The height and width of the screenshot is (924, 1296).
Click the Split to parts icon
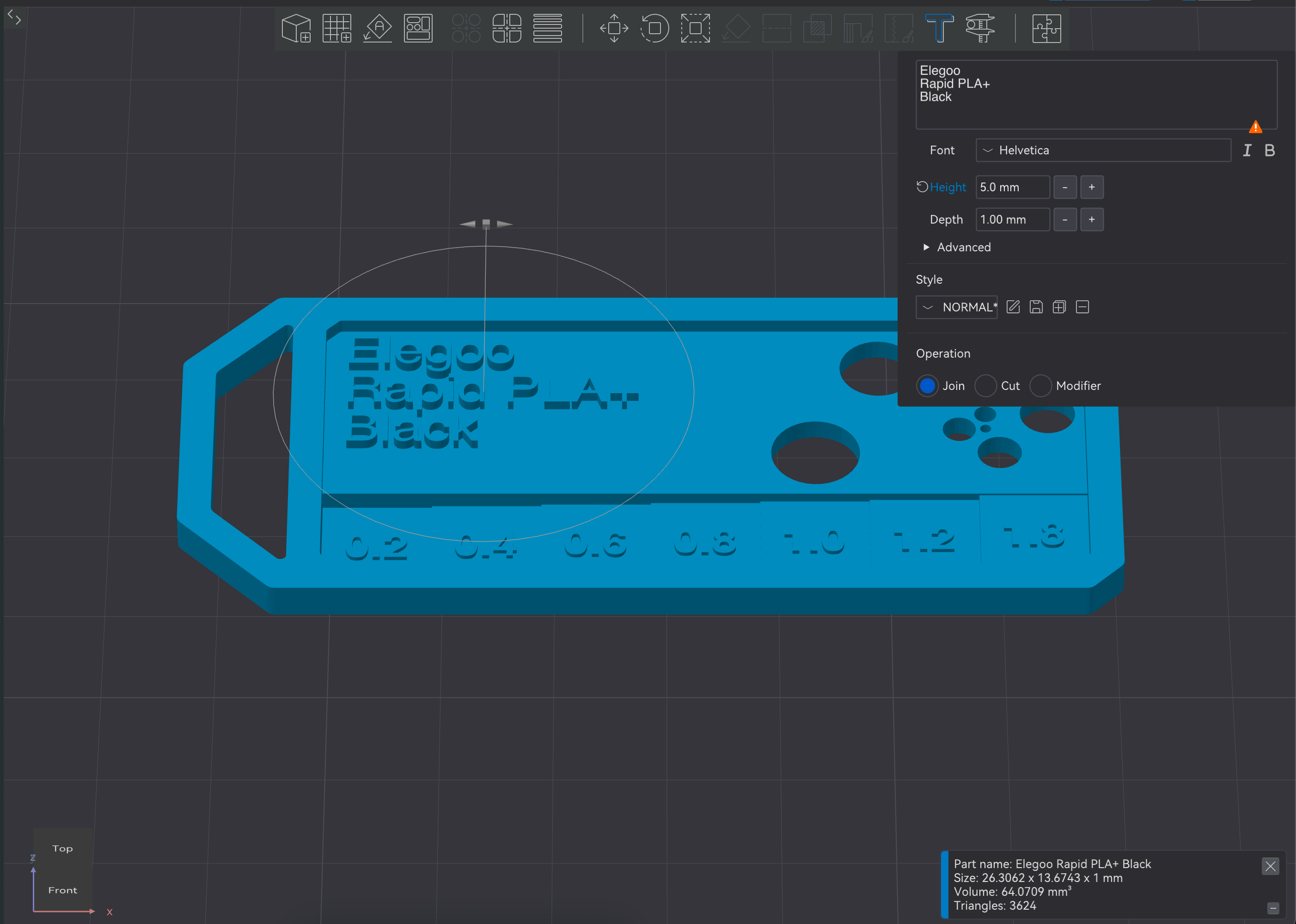[507, 29]
